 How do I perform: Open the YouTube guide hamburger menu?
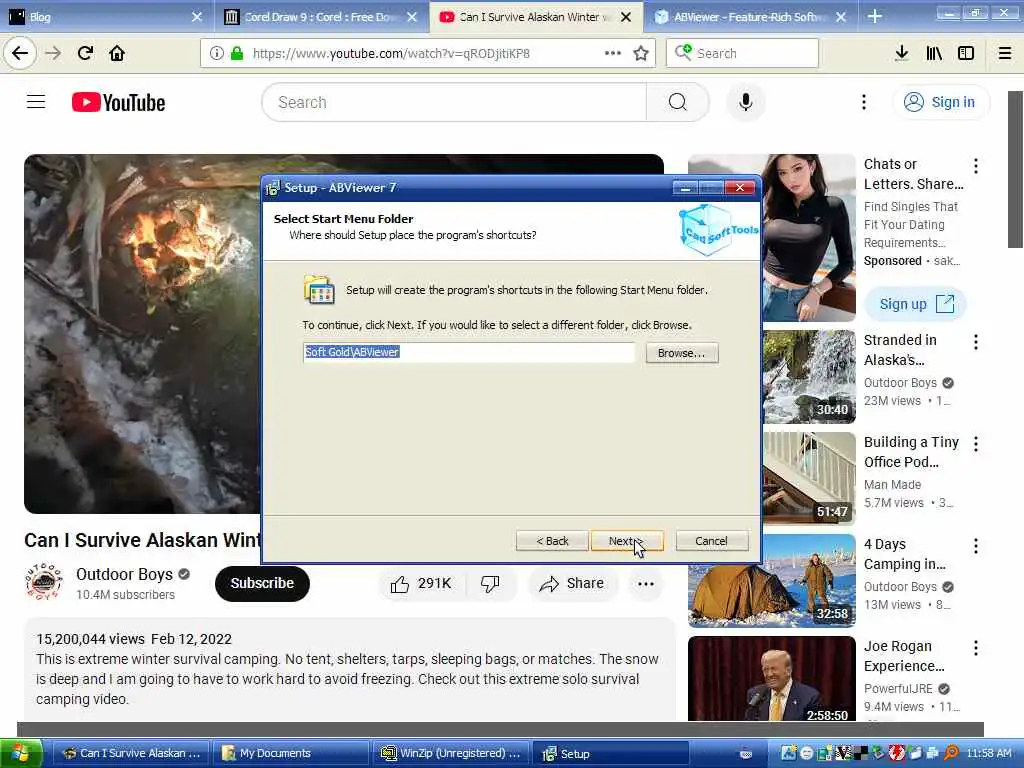click(36, 102)
